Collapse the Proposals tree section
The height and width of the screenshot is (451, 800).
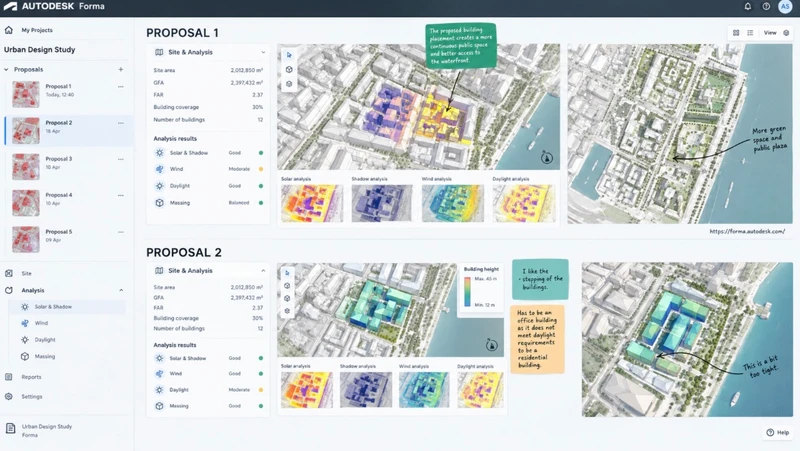click(6, 69)
